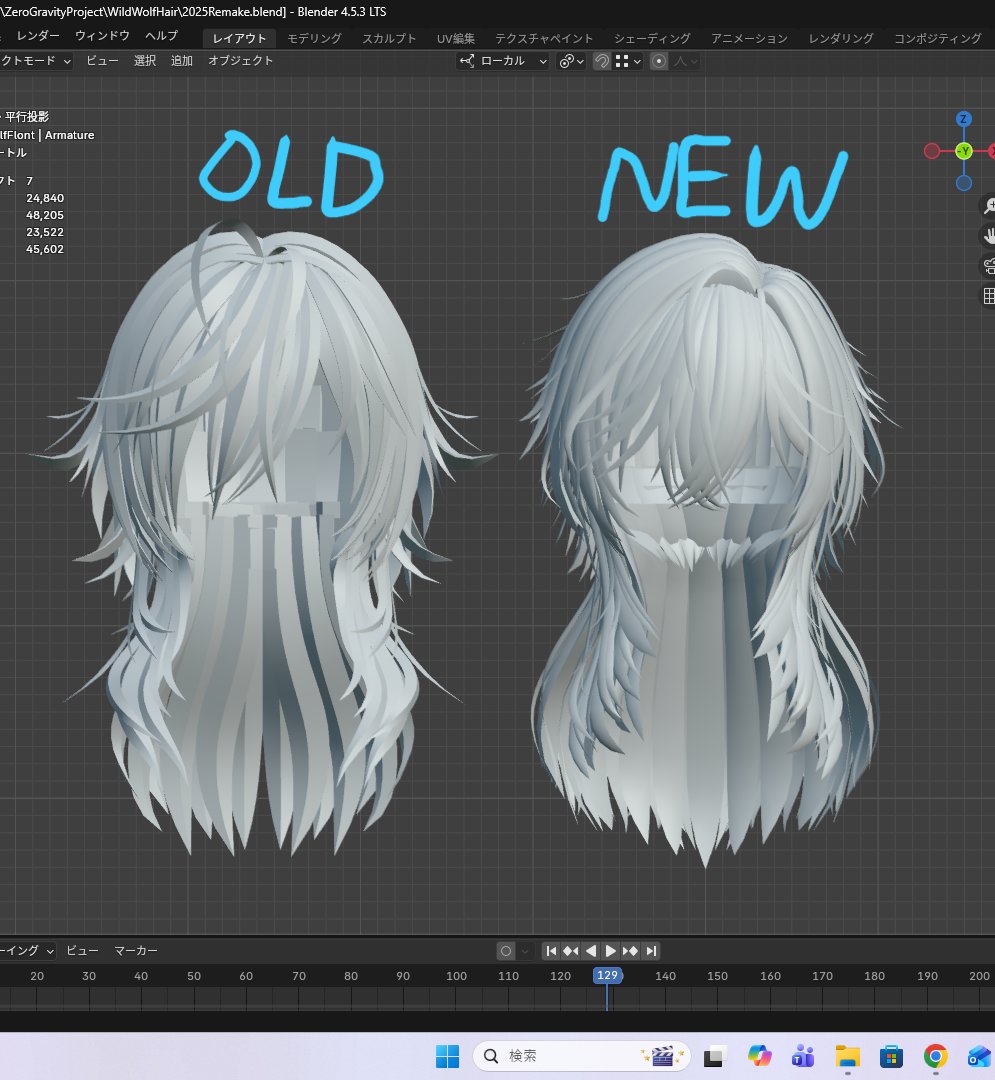Click the Windows taskbar 検索 search box

(x=582, y=1056)
